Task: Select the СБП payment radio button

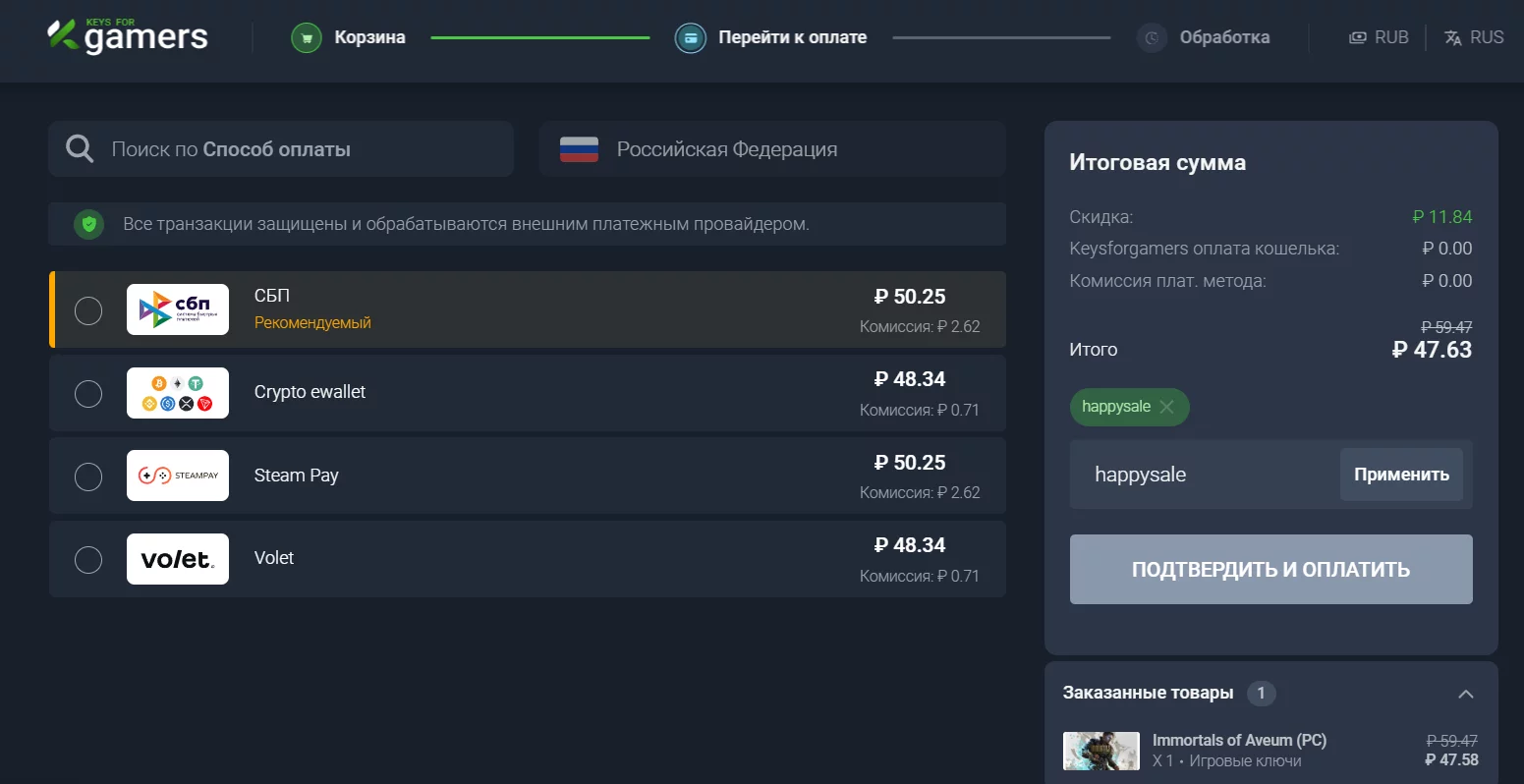Action: click(88, 310)
